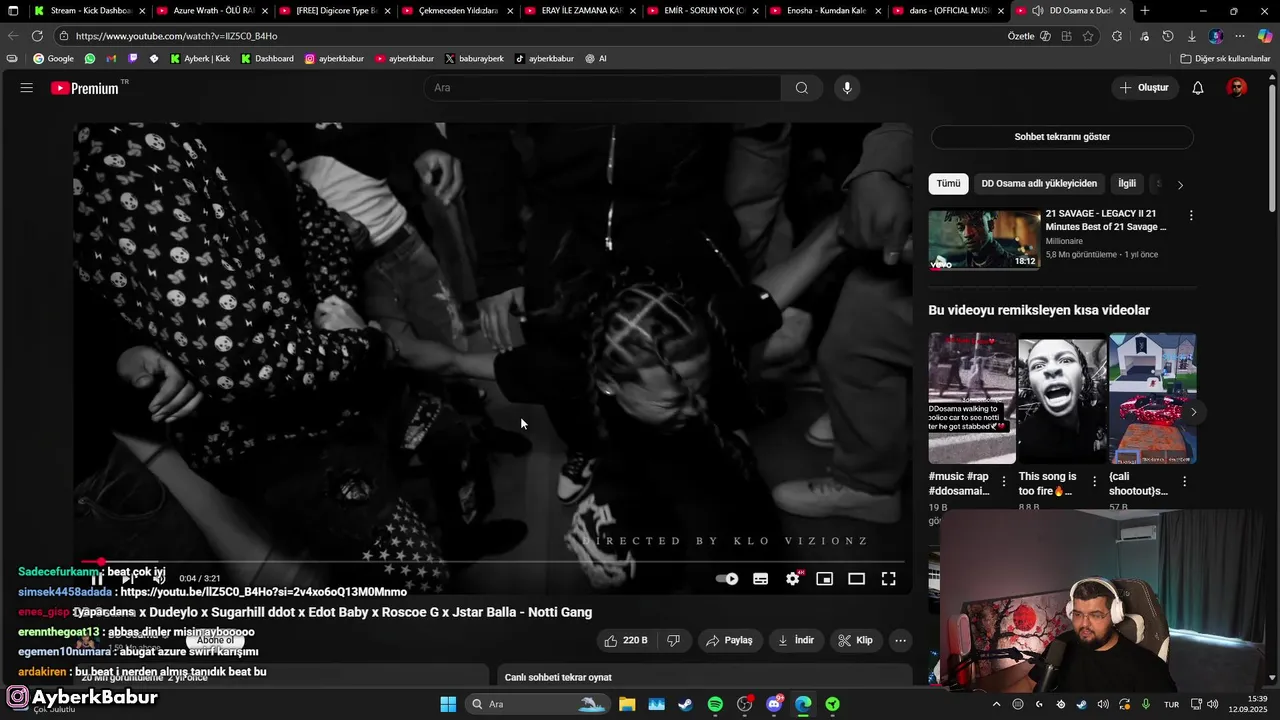Seek on the video progress bar
The width and height of the screenshot is (1280, 720).
[x=492, y=562]
